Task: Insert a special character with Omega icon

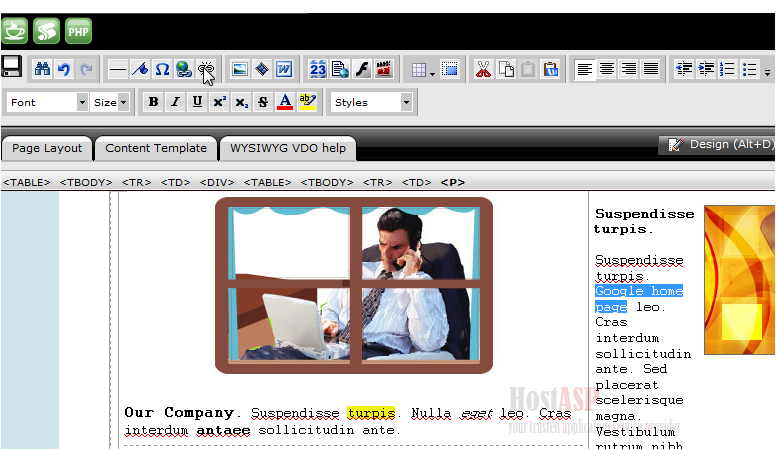Action: (162, 69)
